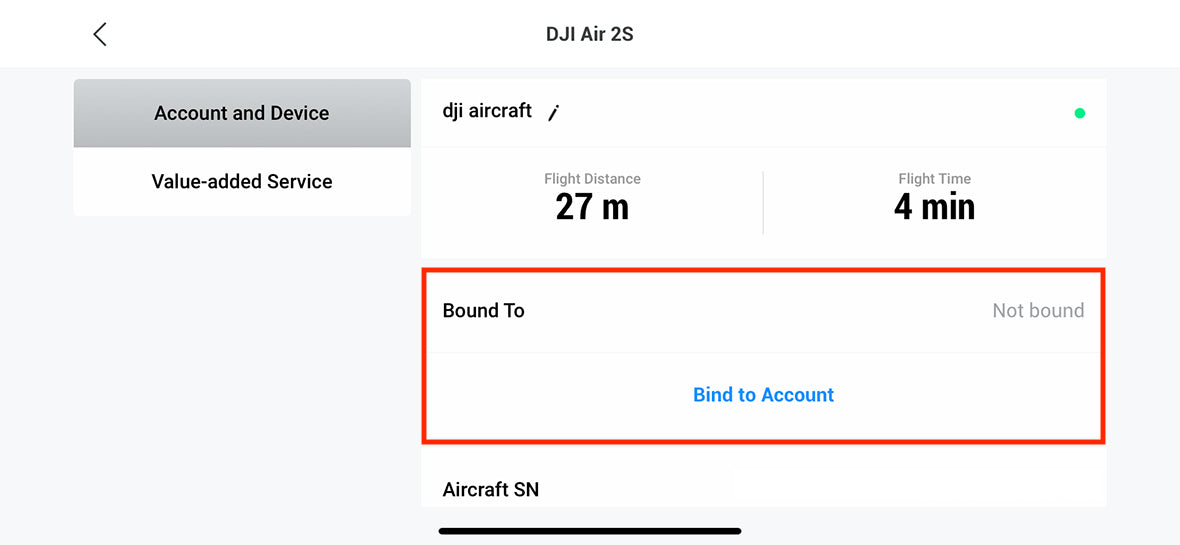
Task: Click the Flight Time label
Action: point(934,179)
